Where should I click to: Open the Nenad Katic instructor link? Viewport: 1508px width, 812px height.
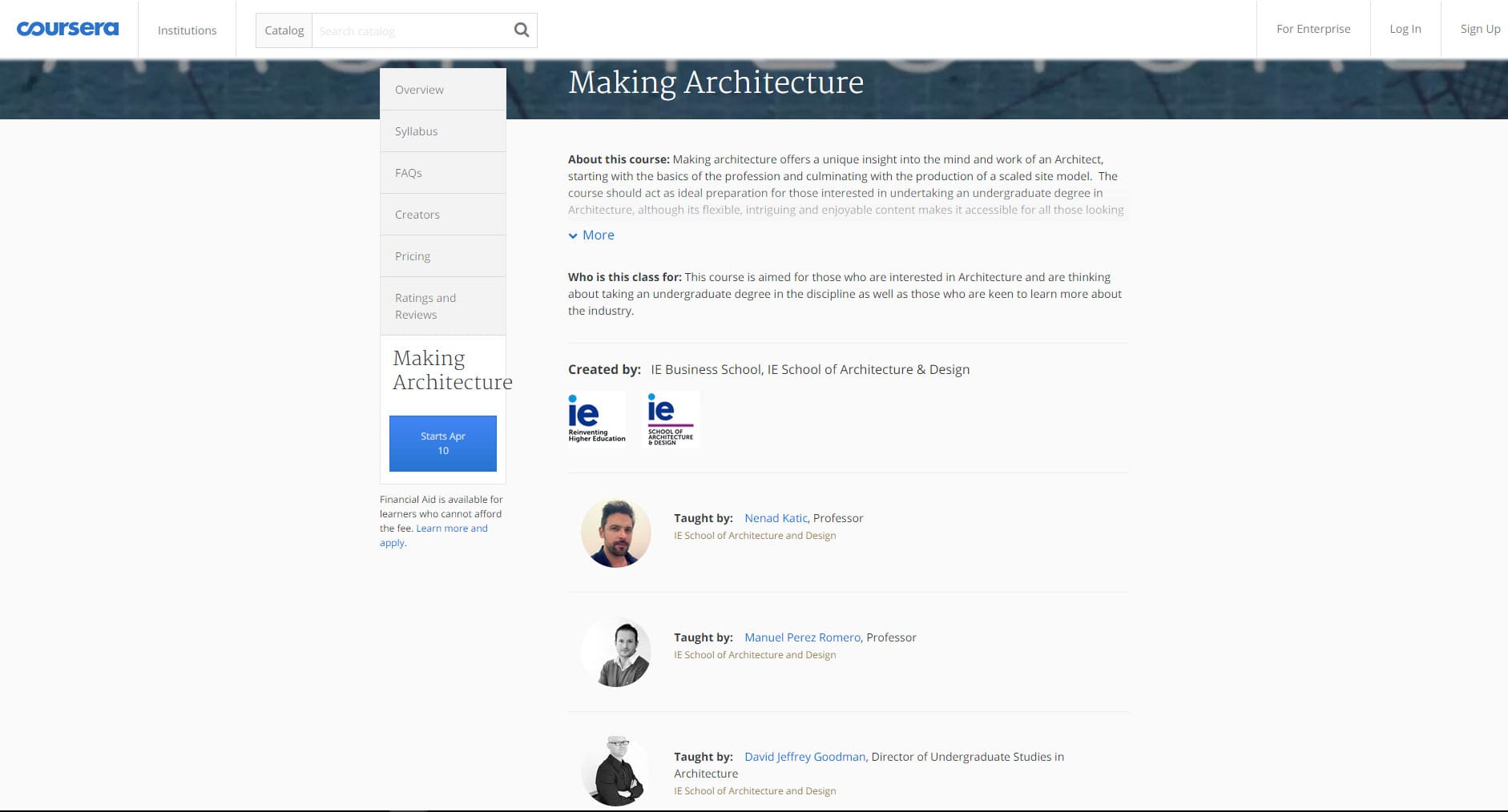point(776,518)
